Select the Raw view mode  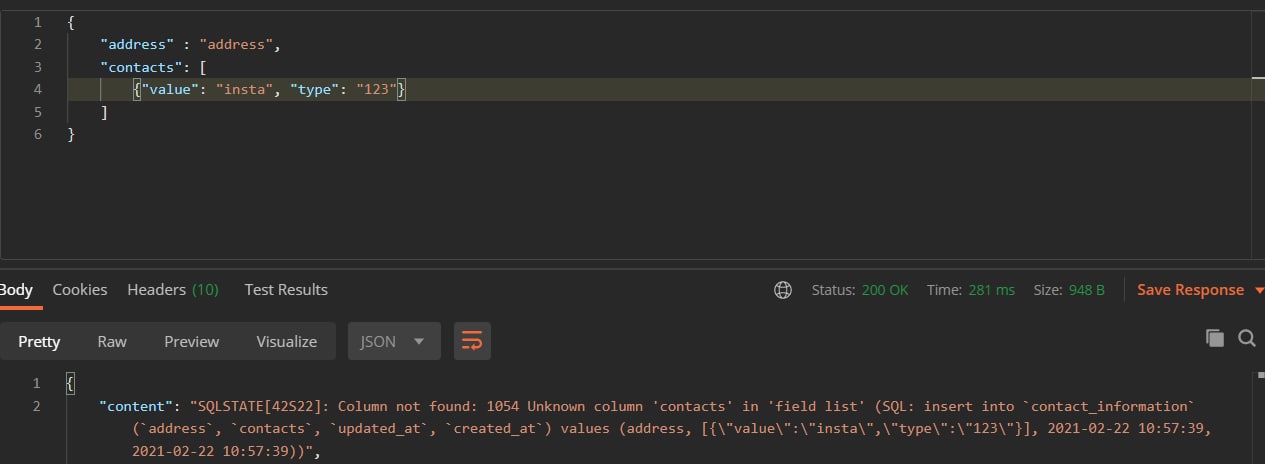(112, 342)
